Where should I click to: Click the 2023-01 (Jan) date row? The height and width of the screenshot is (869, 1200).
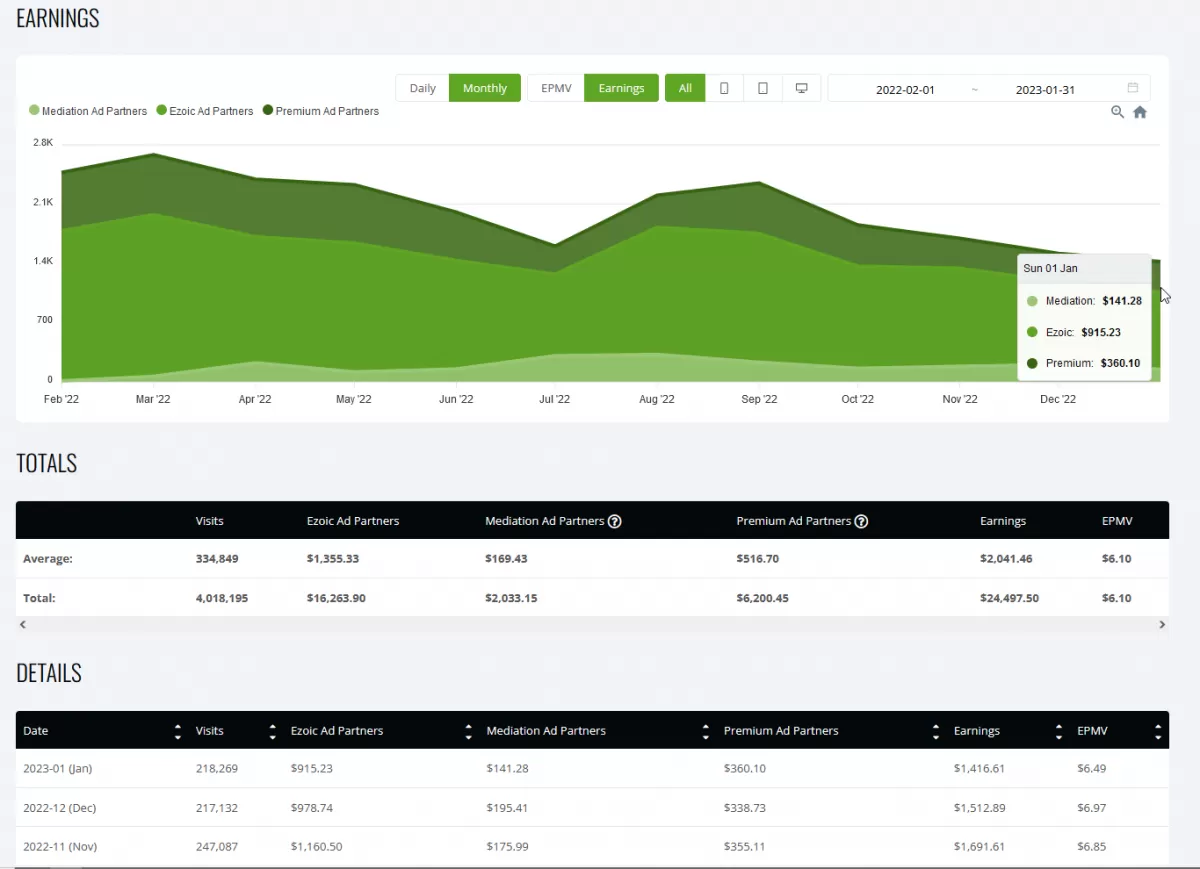[x=59, y=768]
